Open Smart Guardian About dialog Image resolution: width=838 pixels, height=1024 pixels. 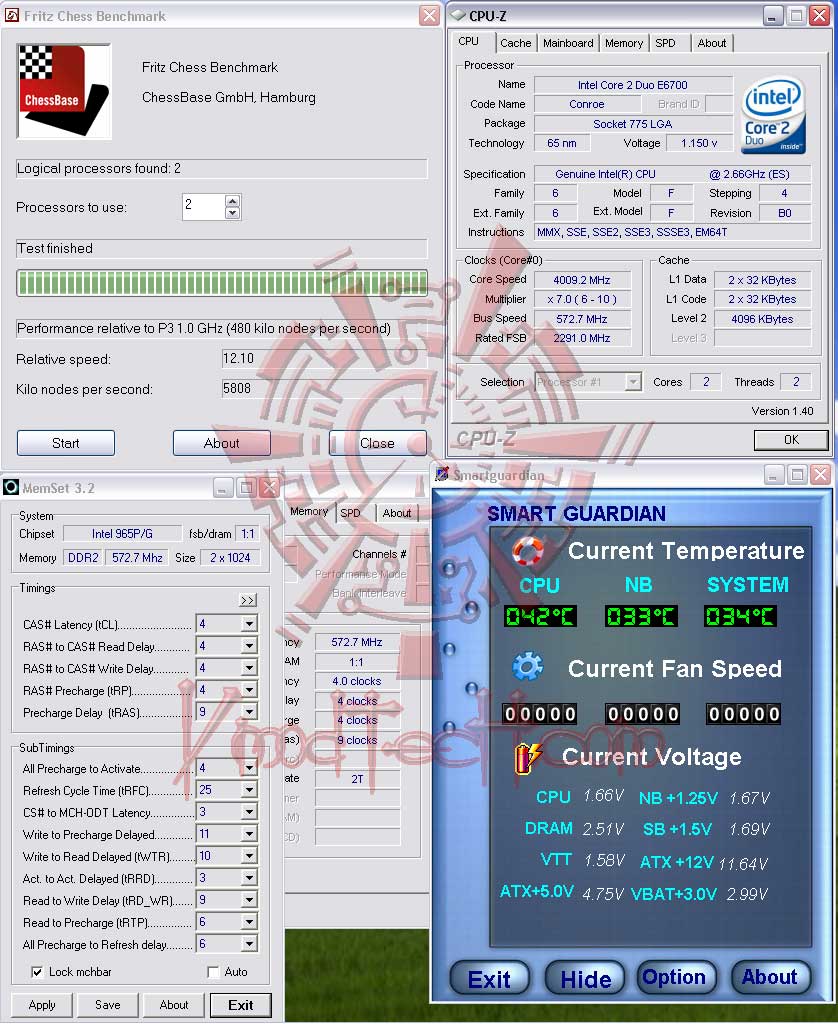pos(769,978)
